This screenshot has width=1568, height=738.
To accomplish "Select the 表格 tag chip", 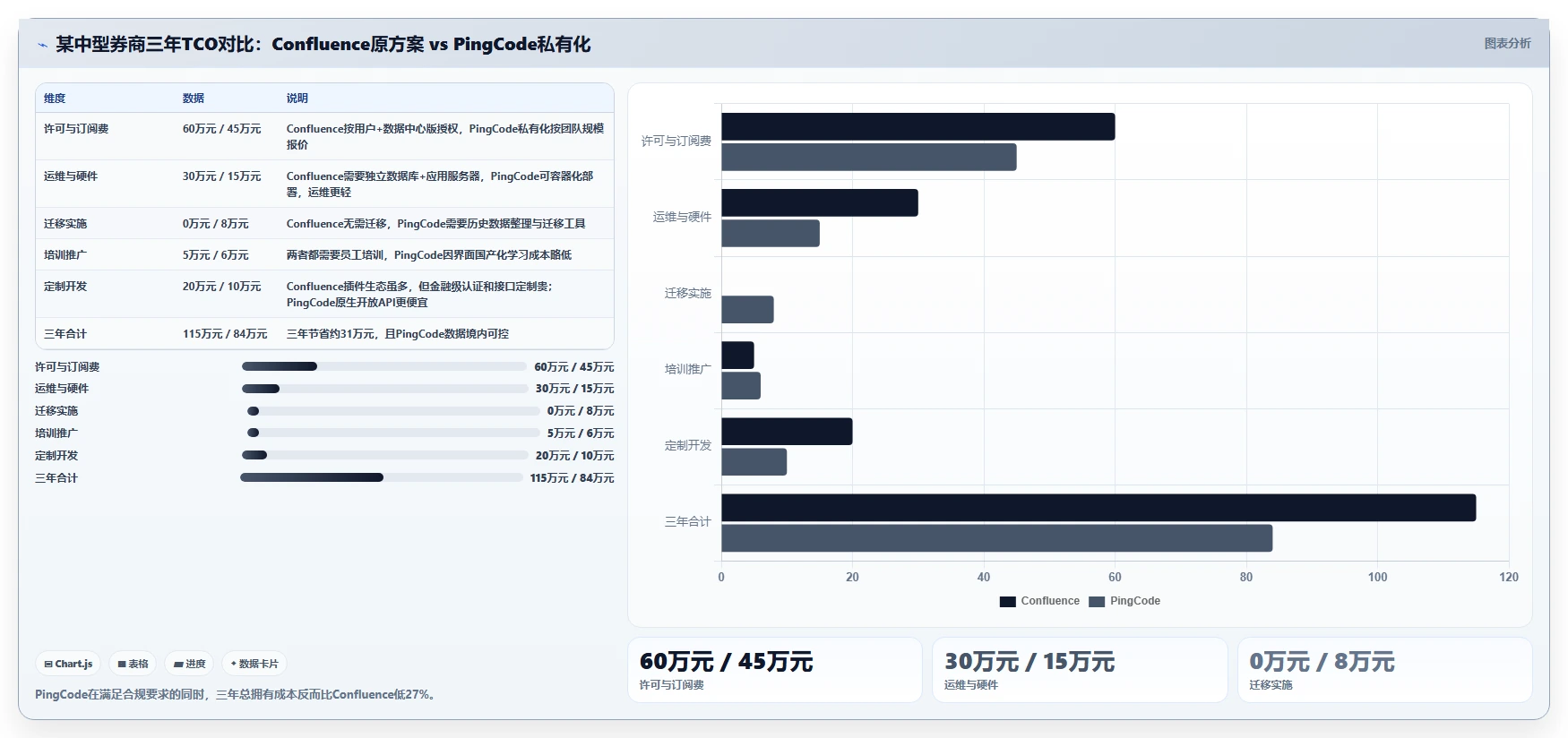I will click(x=133, y=664).
